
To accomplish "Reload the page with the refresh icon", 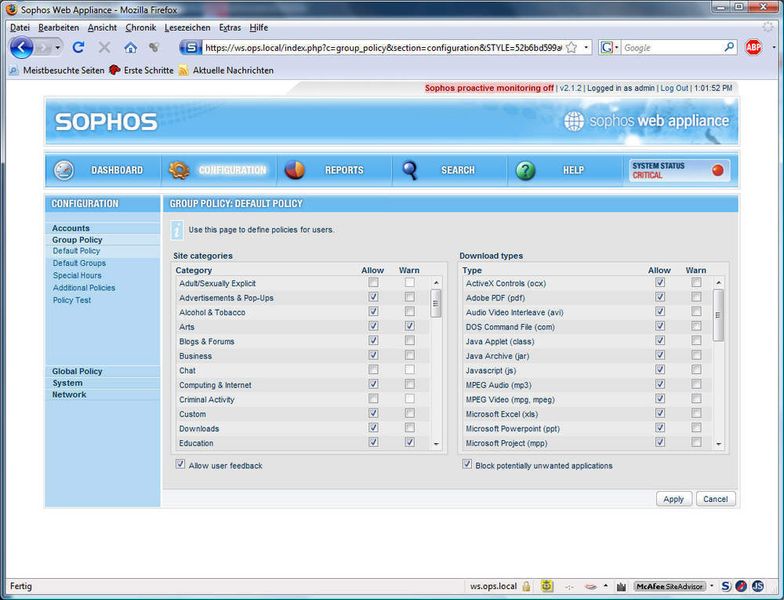I will tap(78, 48).
